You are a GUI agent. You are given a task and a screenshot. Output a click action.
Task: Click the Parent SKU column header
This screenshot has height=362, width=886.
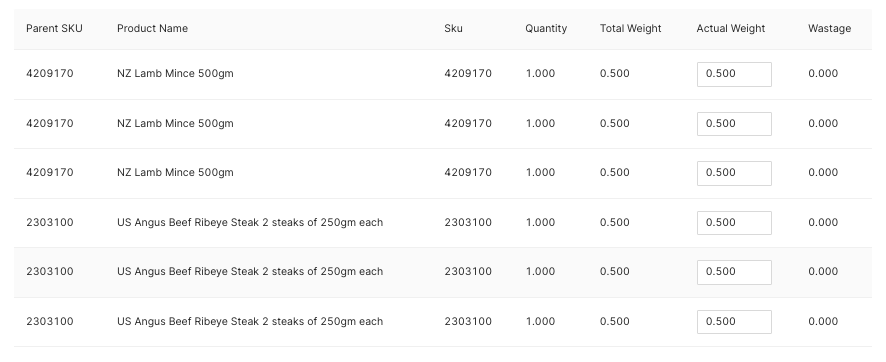pos(54,29)
